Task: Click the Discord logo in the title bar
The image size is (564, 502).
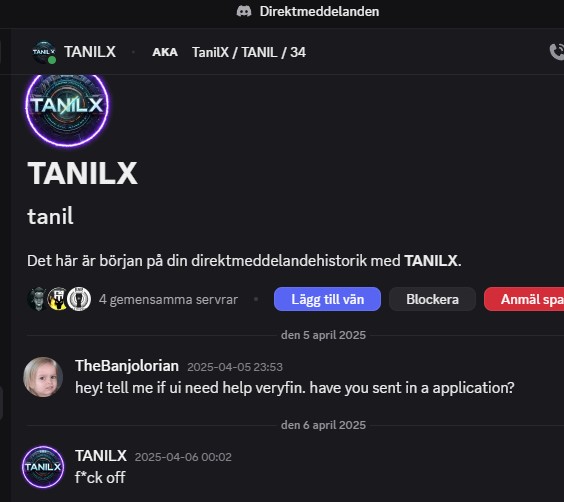Action: (244, 12)
